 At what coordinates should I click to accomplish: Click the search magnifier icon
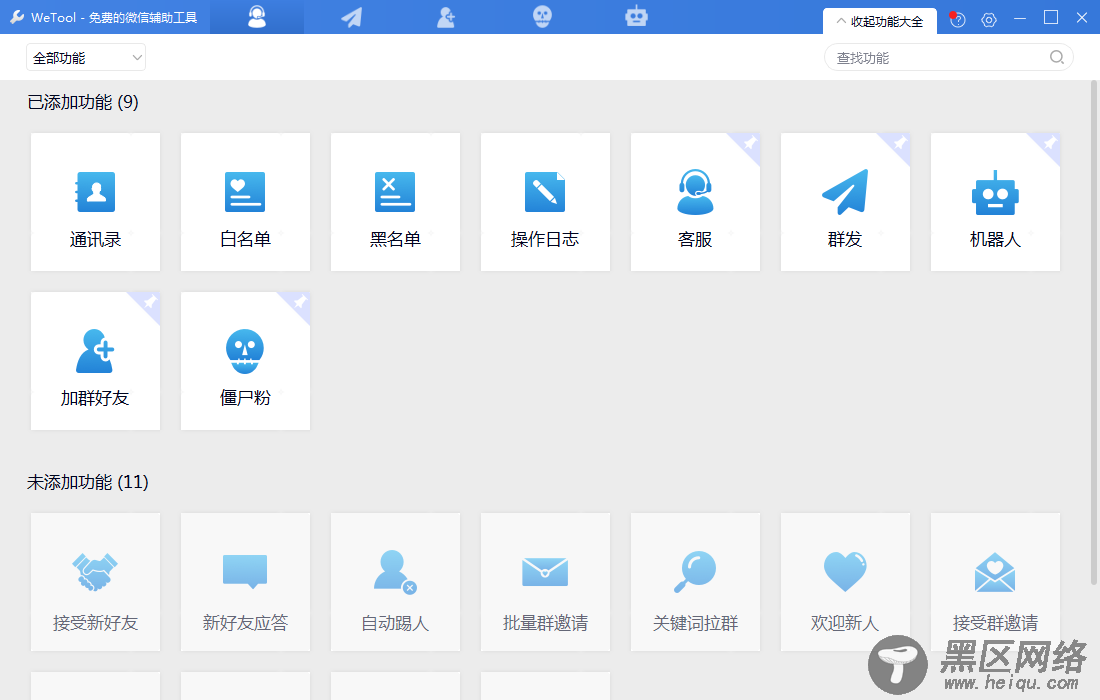(1057, 58)
